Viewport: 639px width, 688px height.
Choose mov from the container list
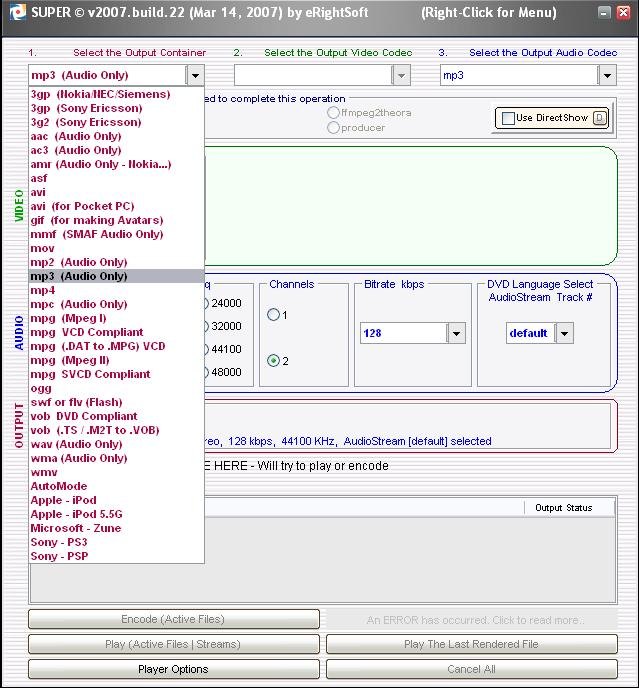116,248
